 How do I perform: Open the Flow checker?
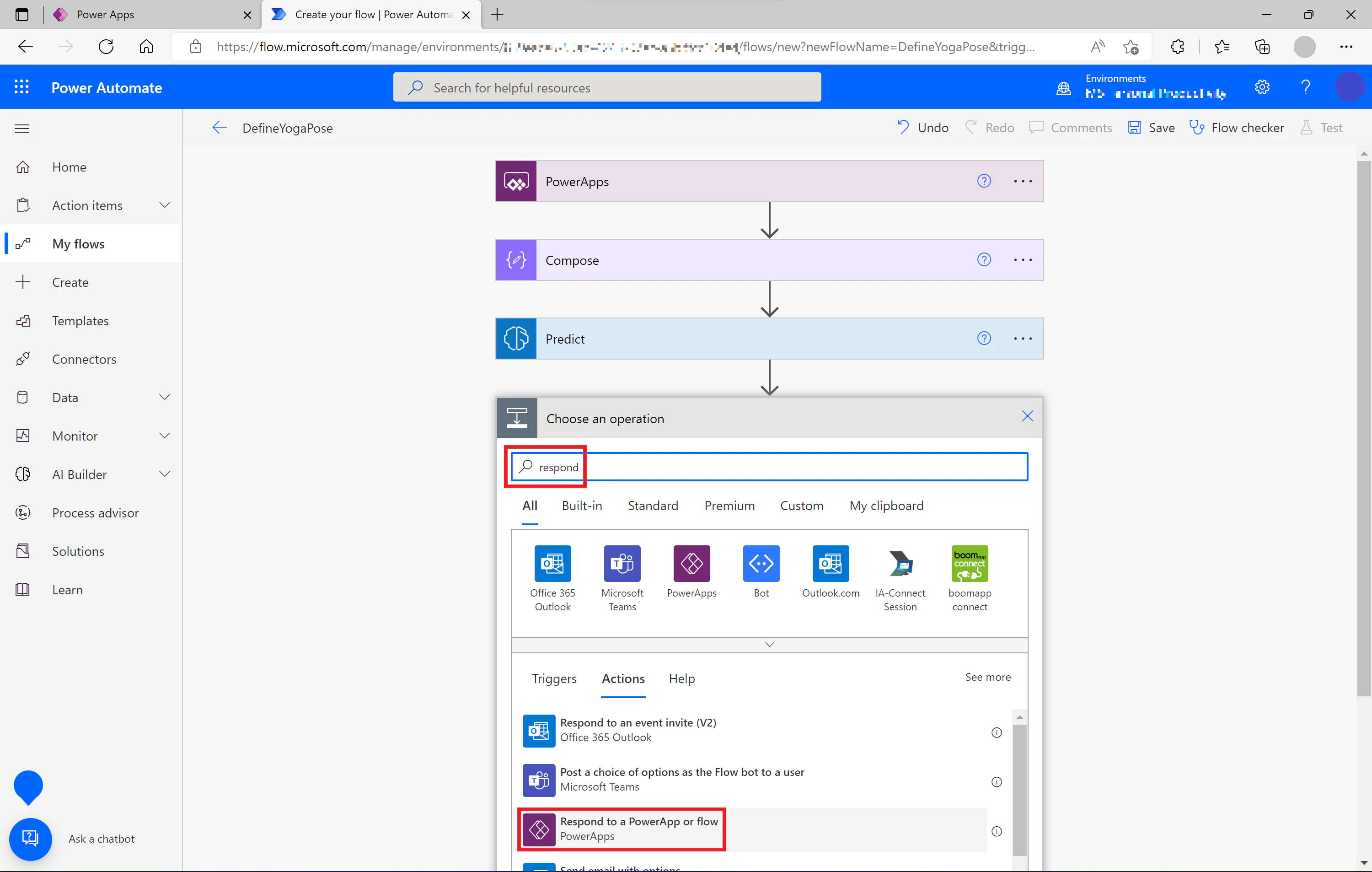(1236, 128)
